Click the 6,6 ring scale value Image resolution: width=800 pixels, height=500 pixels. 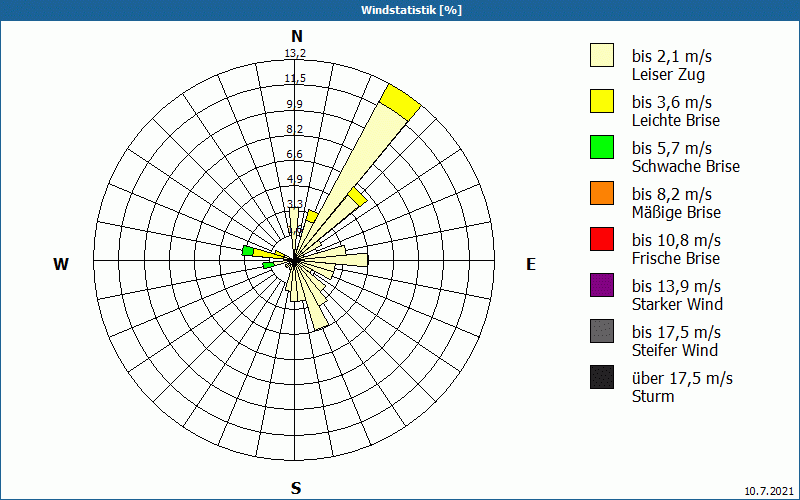[294, 154]
